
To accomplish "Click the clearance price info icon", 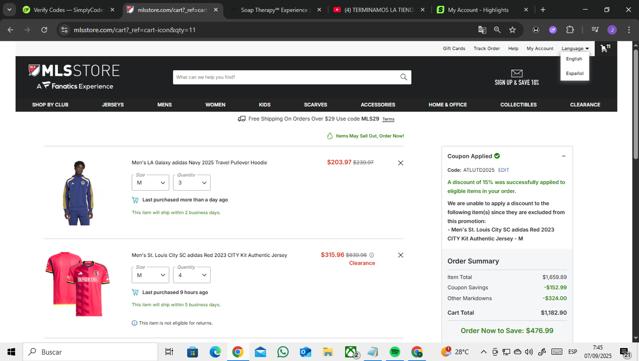I will pyautogui.click(x=371, y=255).
